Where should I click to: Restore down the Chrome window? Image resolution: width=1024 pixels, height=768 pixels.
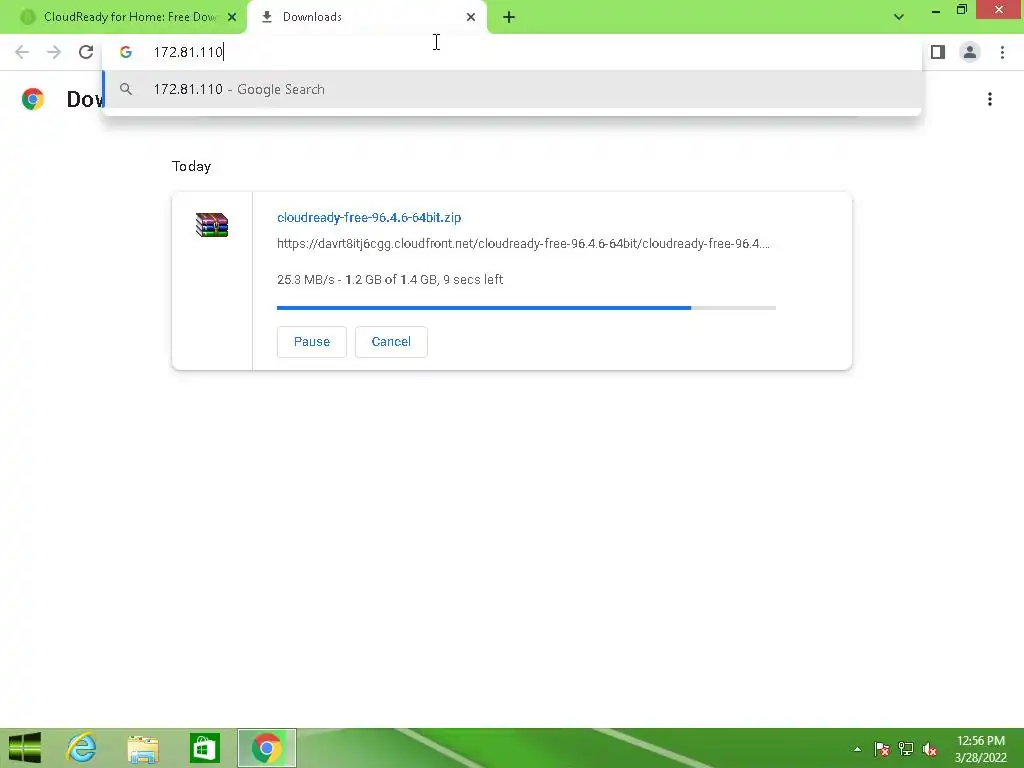coord(962,10)
